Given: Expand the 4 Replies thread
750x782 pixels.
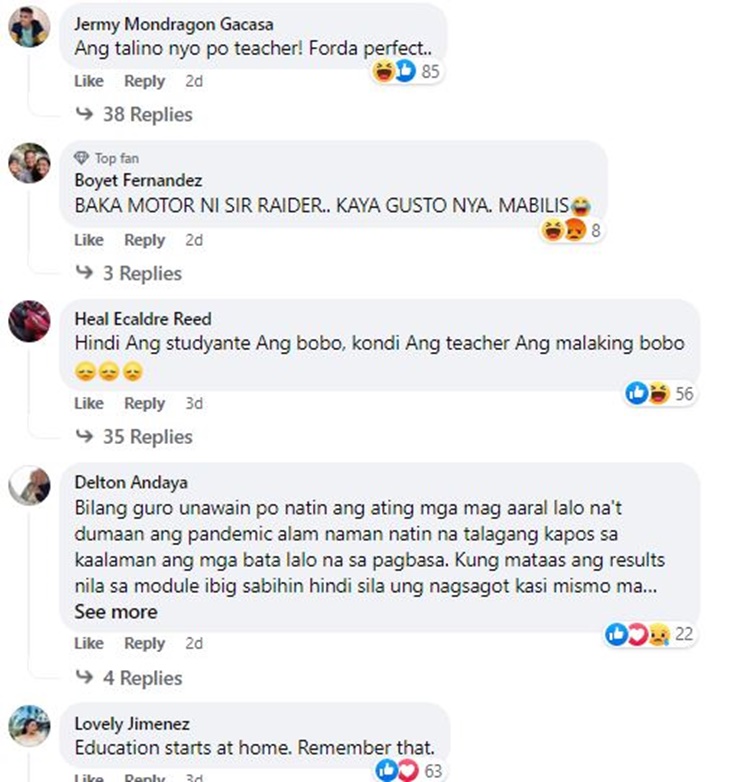Looking at the screenshot, I should pos(129,678).
